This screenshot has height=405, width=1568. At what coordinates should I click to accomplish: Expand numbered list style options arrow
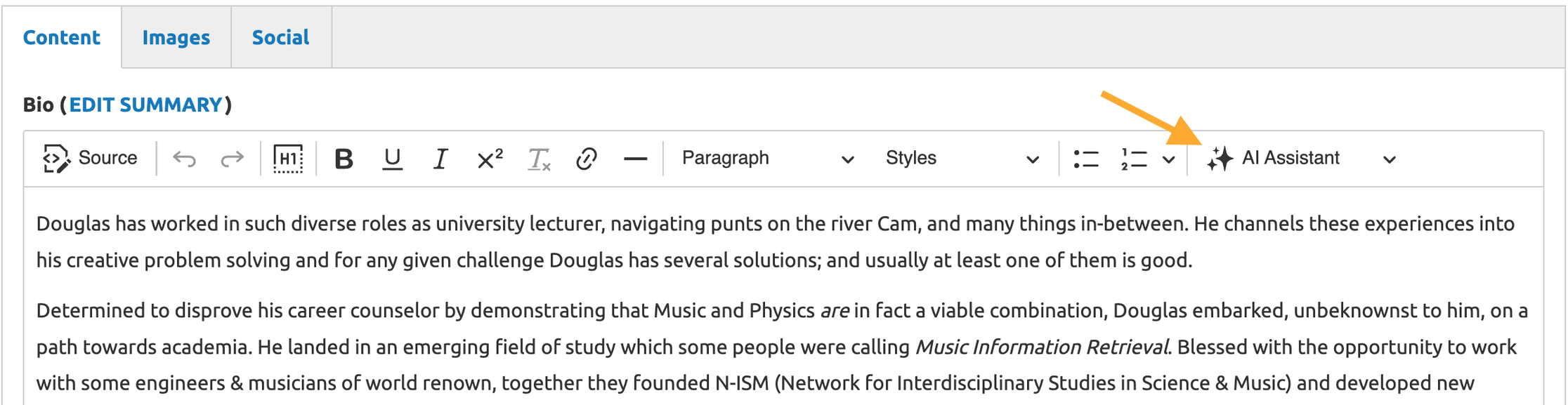tap(1168, 159)
